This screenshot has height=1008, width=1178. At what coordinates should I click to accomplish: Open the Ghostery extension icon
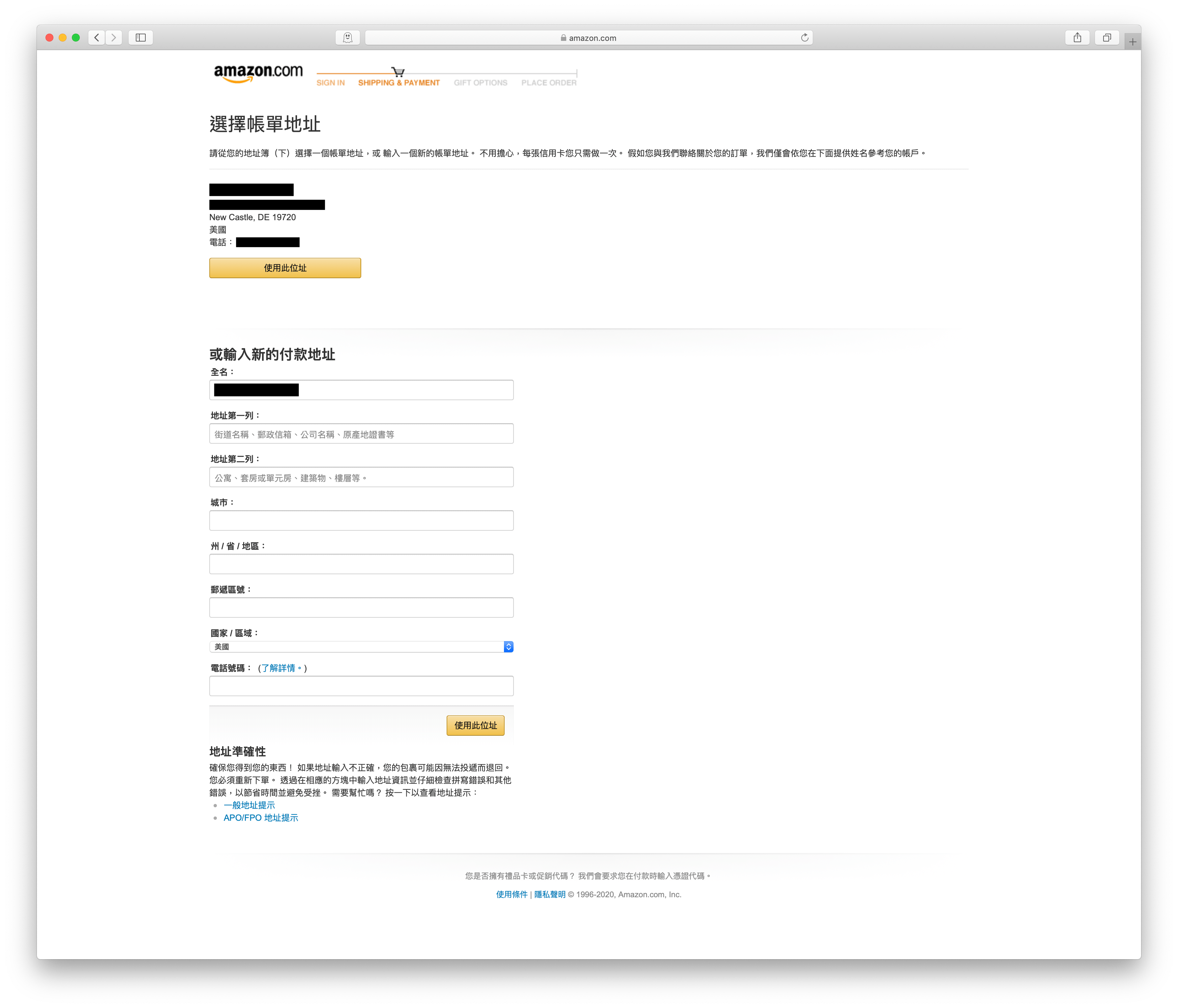[347, 38]
